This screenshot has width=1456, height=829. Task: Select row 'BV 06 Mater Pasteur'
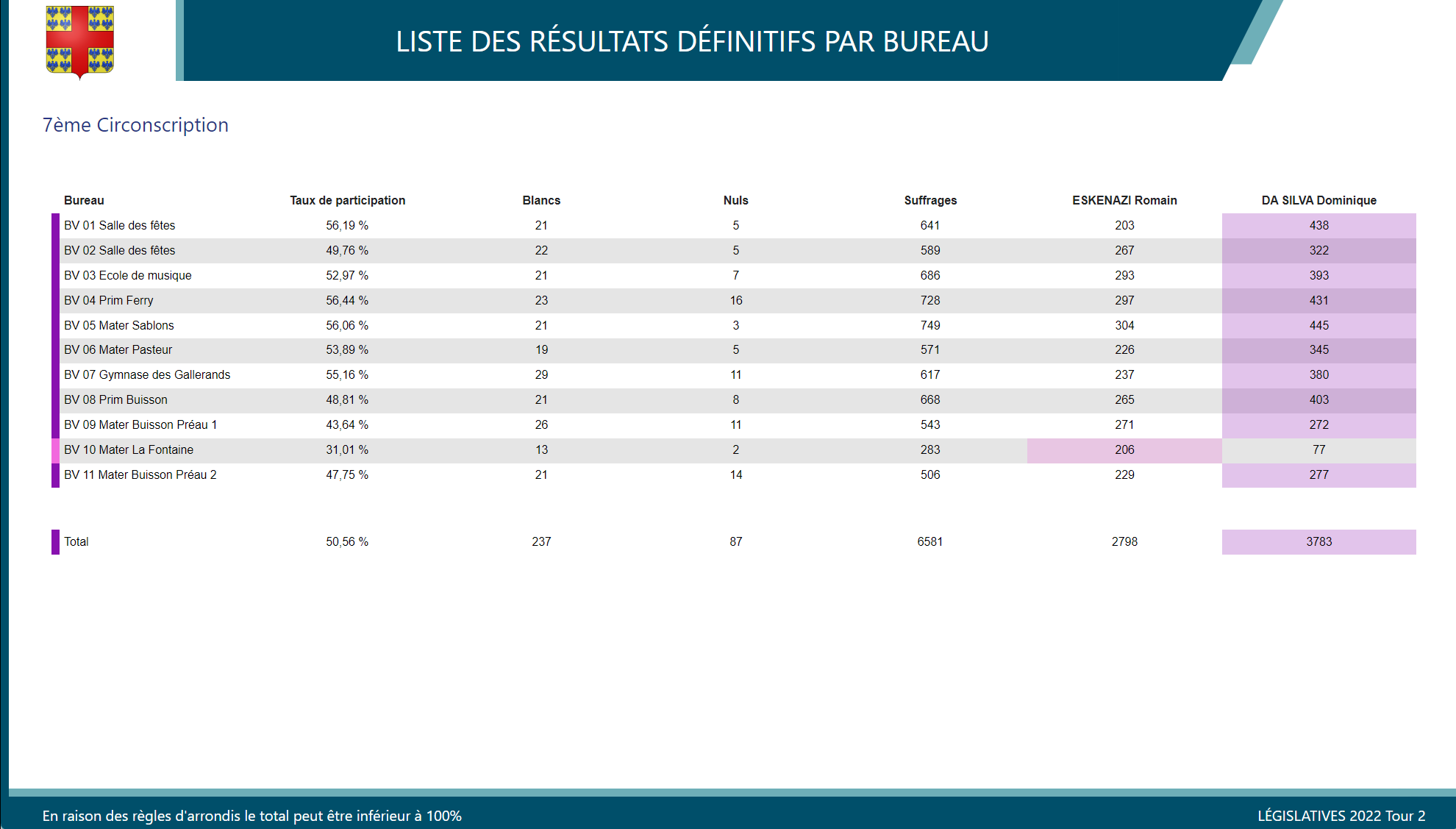pyautogui.click(x=734, y=350)
